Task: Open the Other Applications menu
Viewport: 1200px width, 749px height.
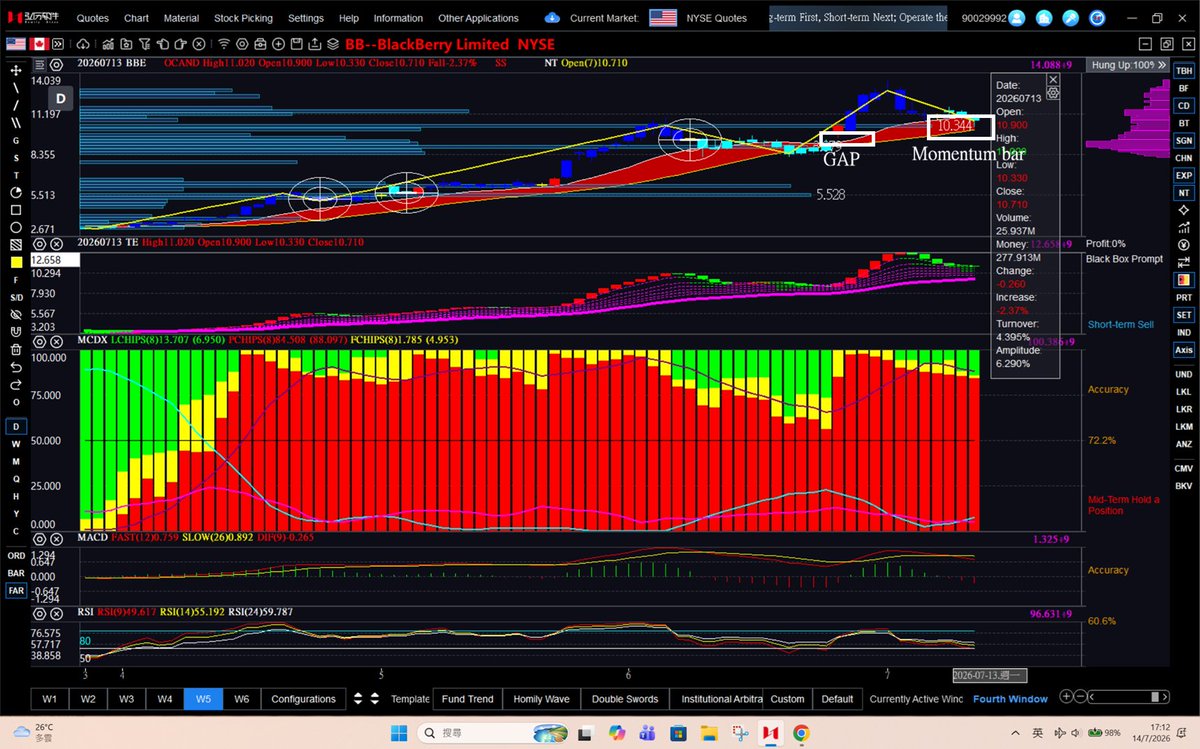Action: point(478,18)
